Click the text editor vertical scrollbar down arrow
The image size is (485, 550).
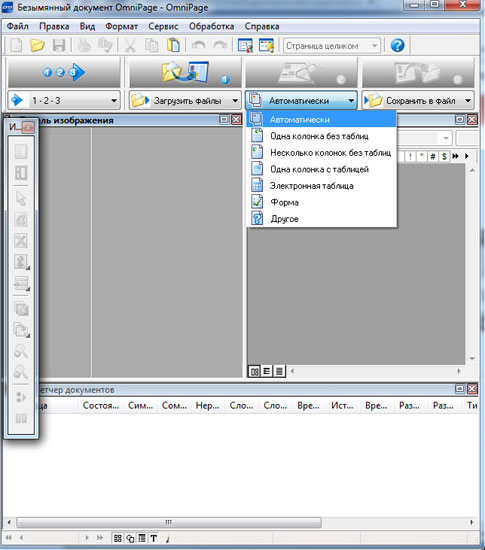pyautogui.click(x=472, y=358)
